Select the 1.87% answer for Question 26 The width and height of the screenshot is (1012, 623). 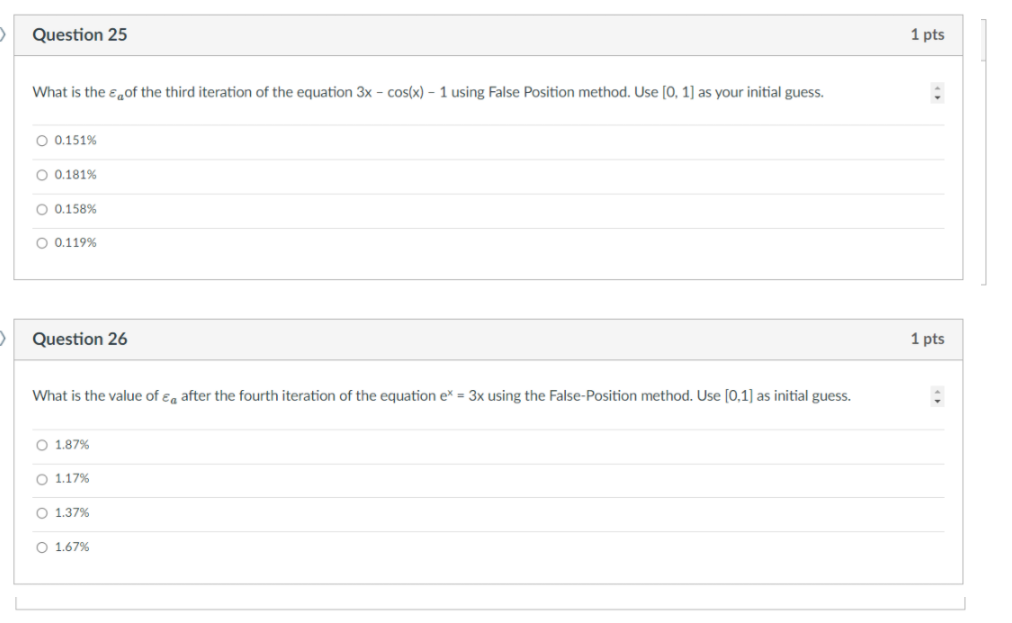[42, 445]
